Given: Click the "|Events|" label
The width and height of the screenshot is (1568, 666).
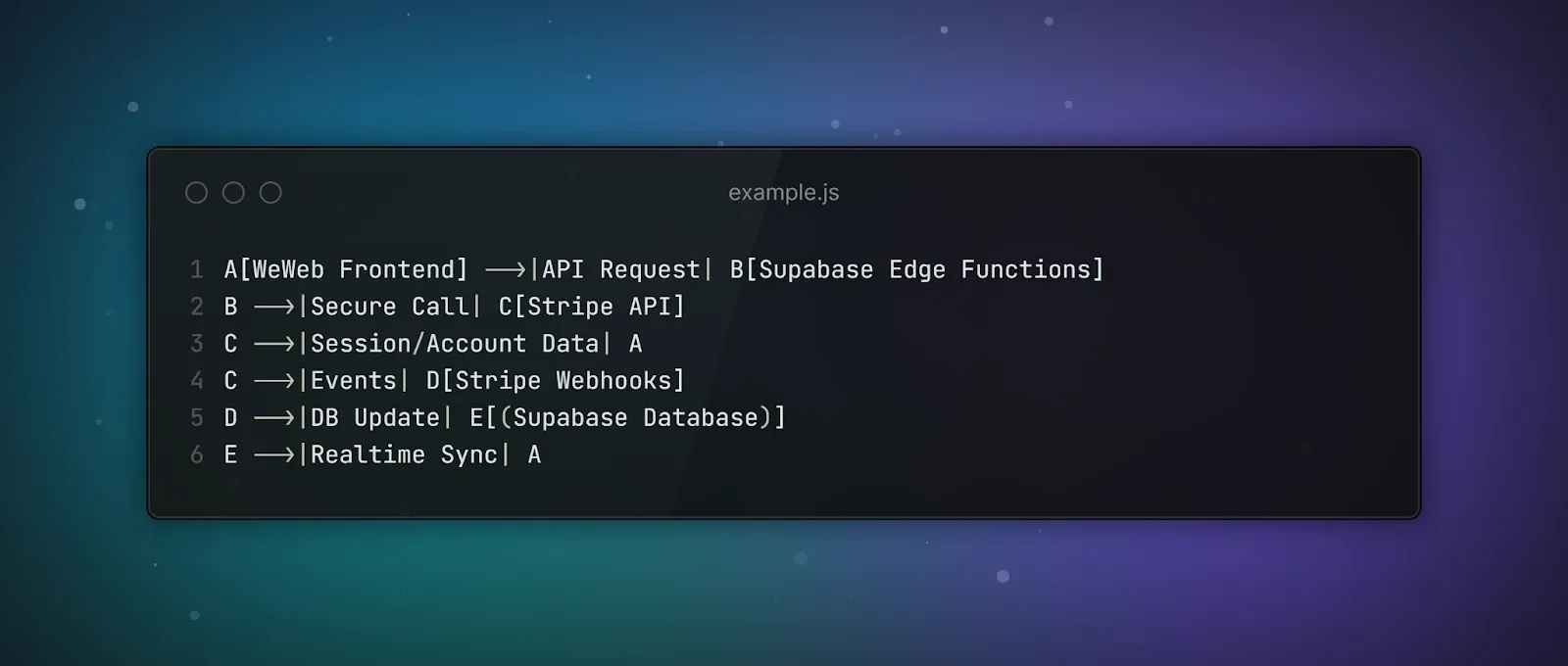Looking at the screenshot, I should point(354,380).
